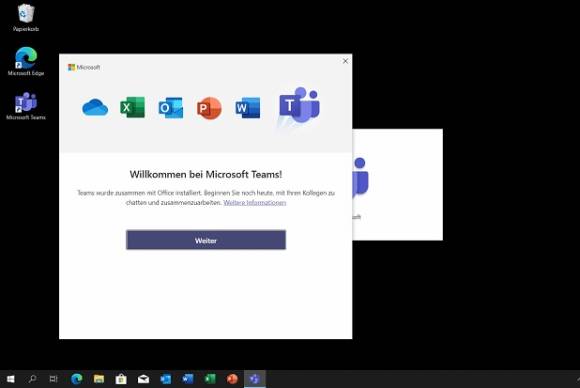
Task: Click the PowerPoint icon in welcome dialog
Action: tap(209, 108)
